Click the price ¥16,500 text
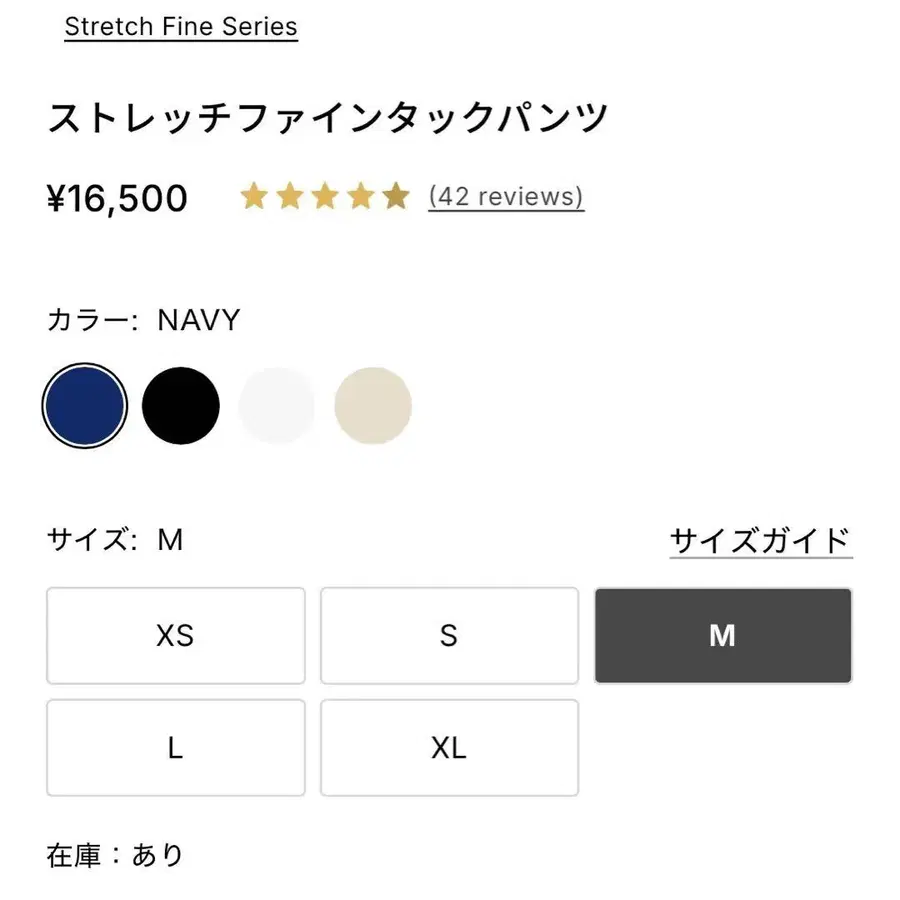The height and width of the screenshot is (900, 900). (118, 196)
